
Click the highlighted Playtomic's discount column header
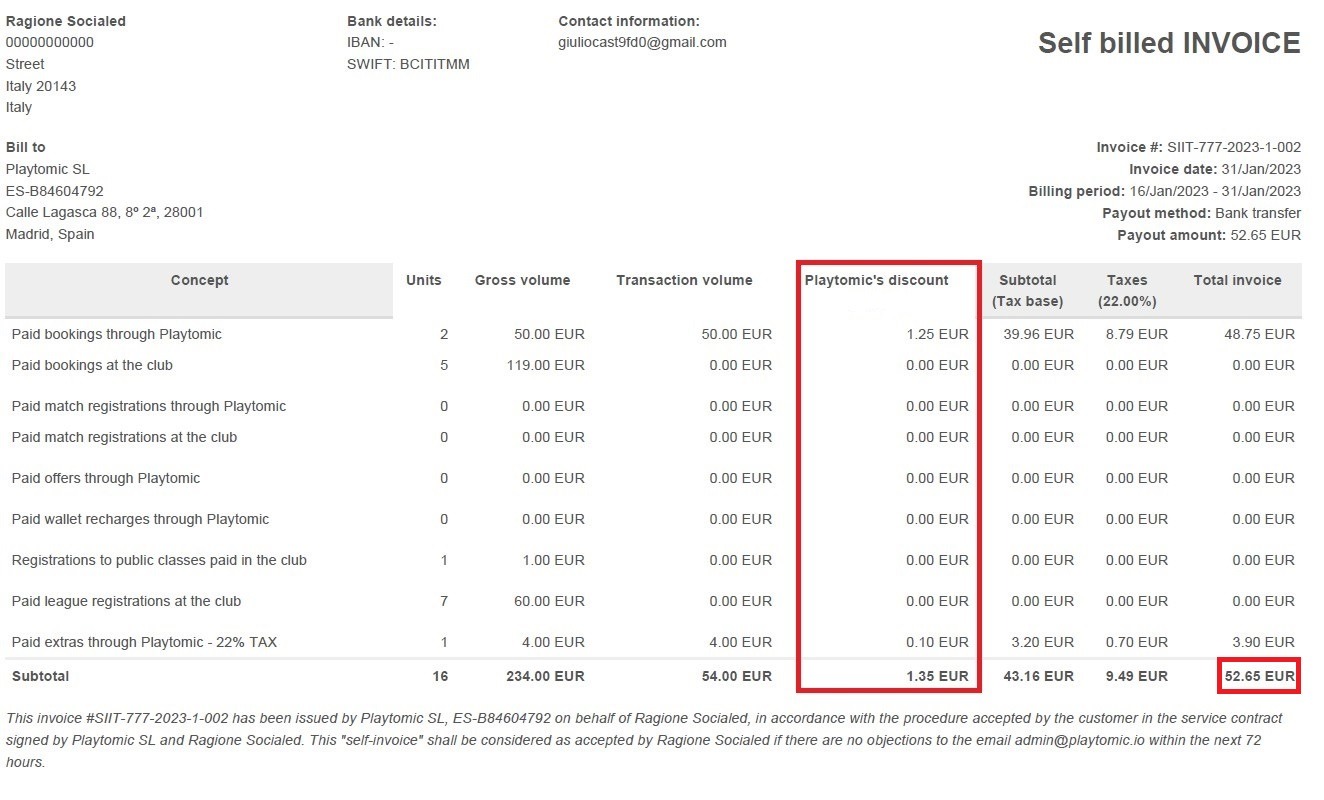pos(877,280)
